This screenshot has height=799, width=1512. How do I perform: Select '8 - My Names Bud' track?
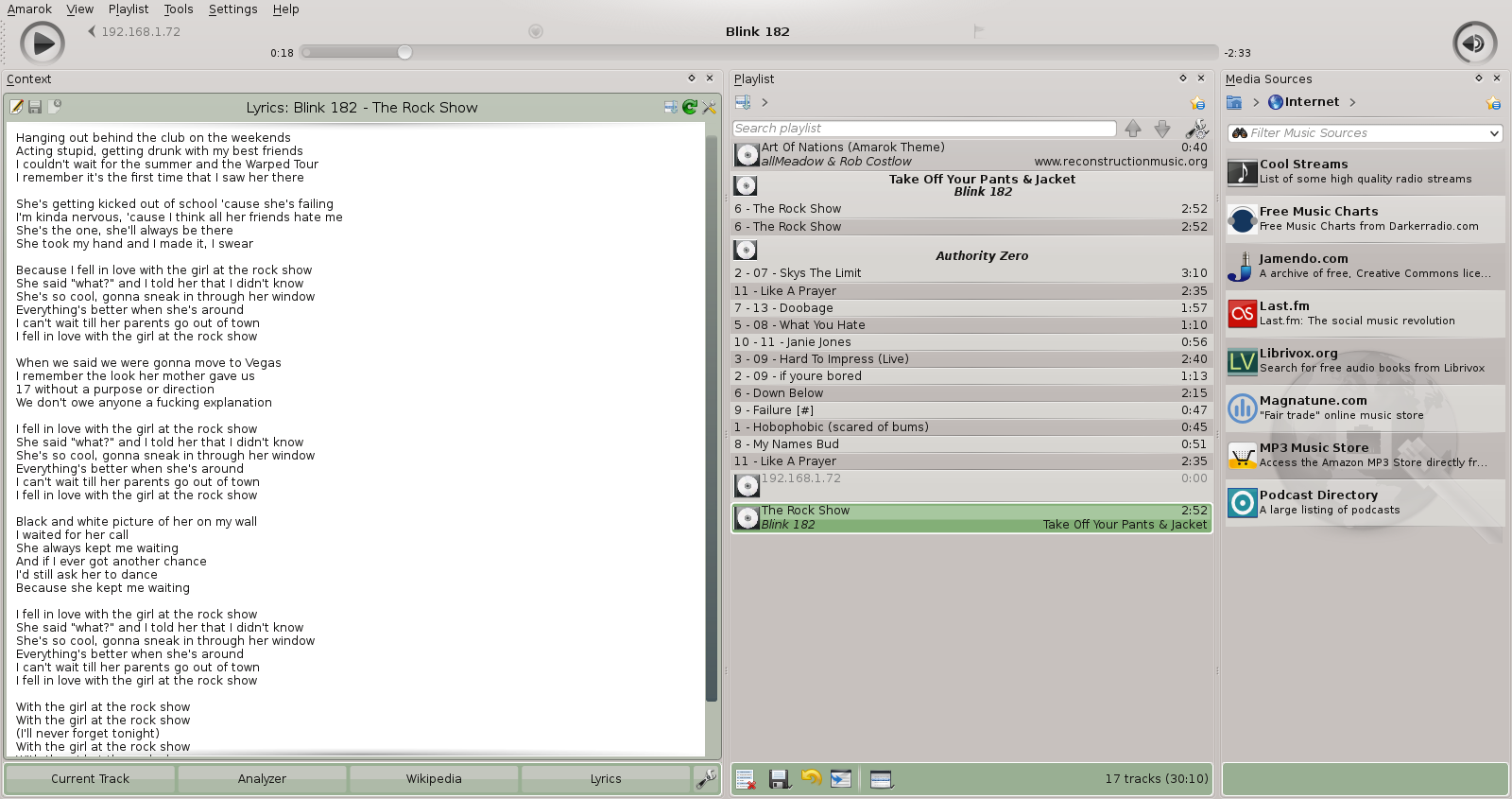point(971,444)
